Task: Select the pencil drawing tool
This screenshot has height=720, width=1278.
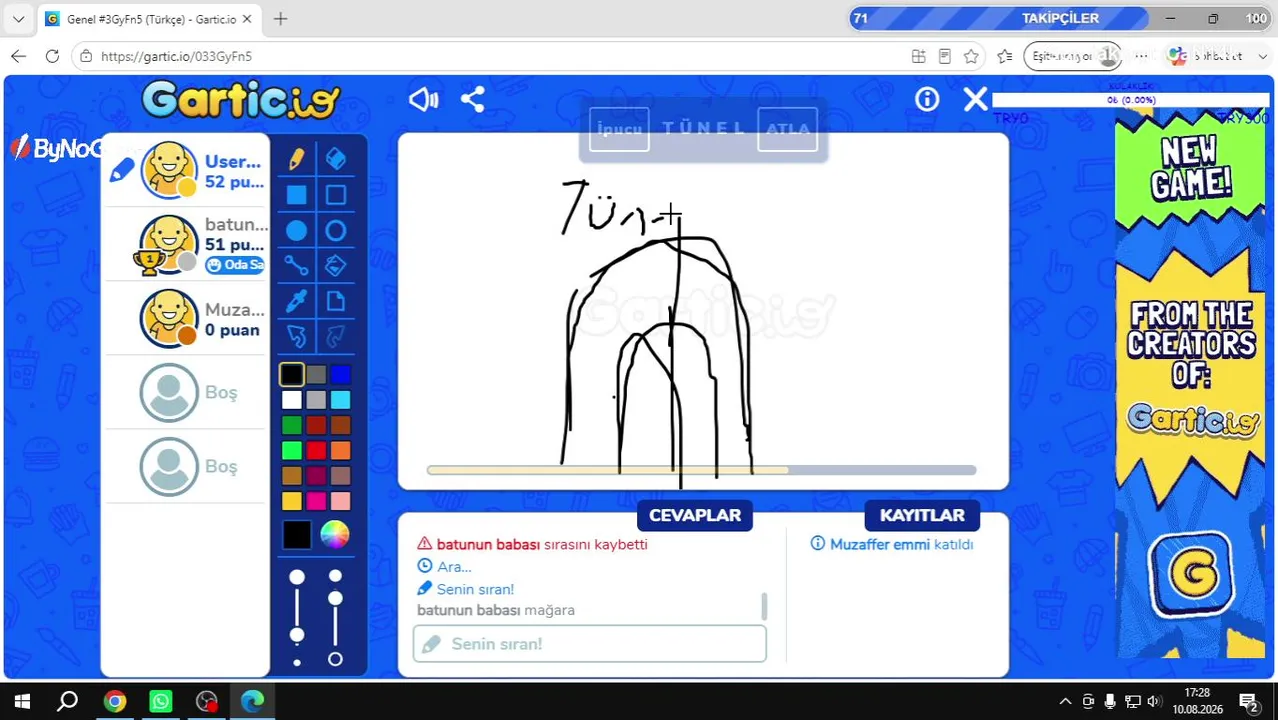Action: click(x=297, y=159)
